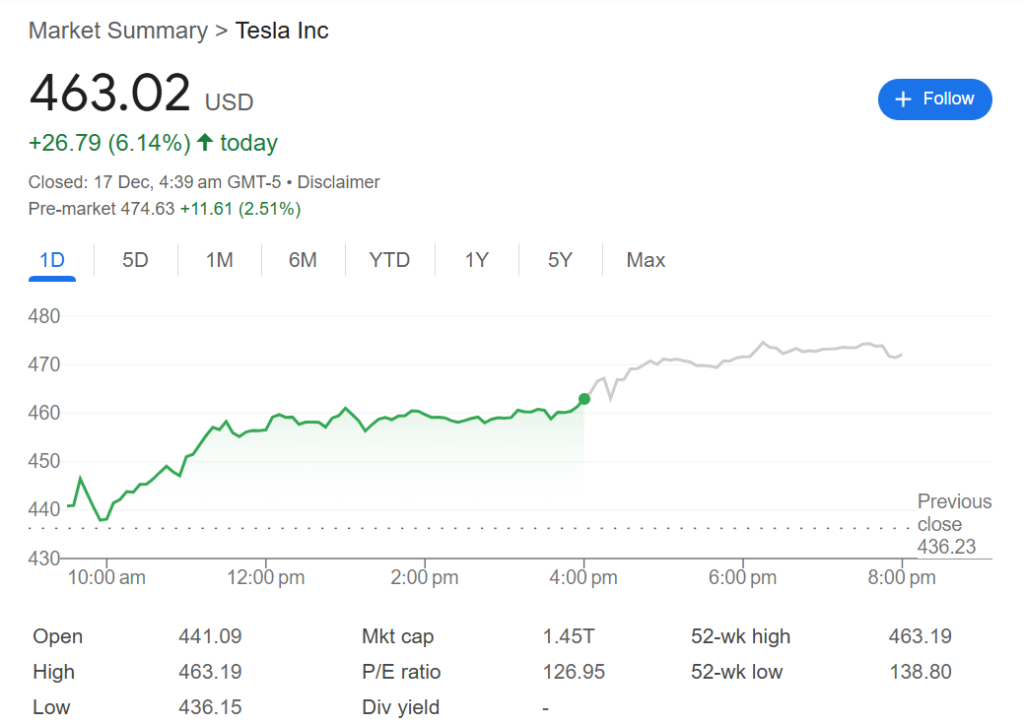The height and width of the screenshot is (725, 1024).
Task: Click the P/E ratio label
Action: coord(401,672)
